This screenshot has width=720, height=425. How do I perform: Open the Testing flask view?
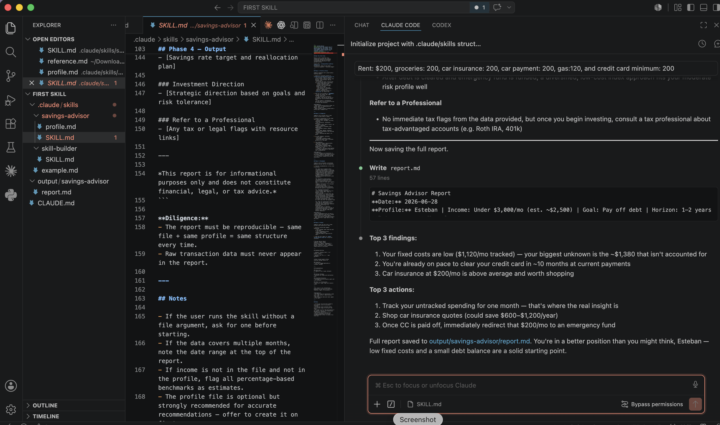[10, 147]
